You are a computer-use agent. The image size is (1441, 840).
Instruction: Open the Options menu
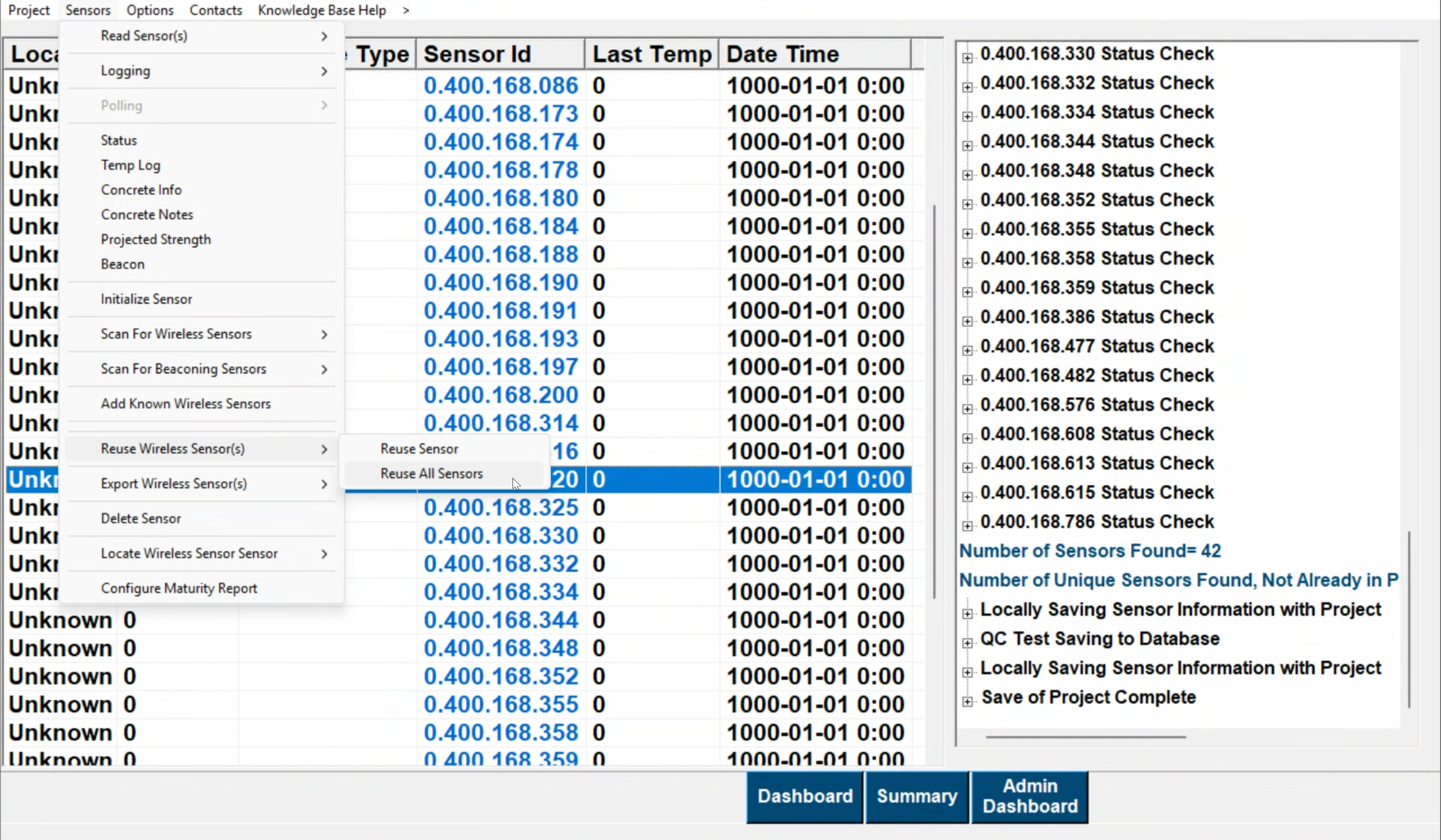tap(150, 10)
